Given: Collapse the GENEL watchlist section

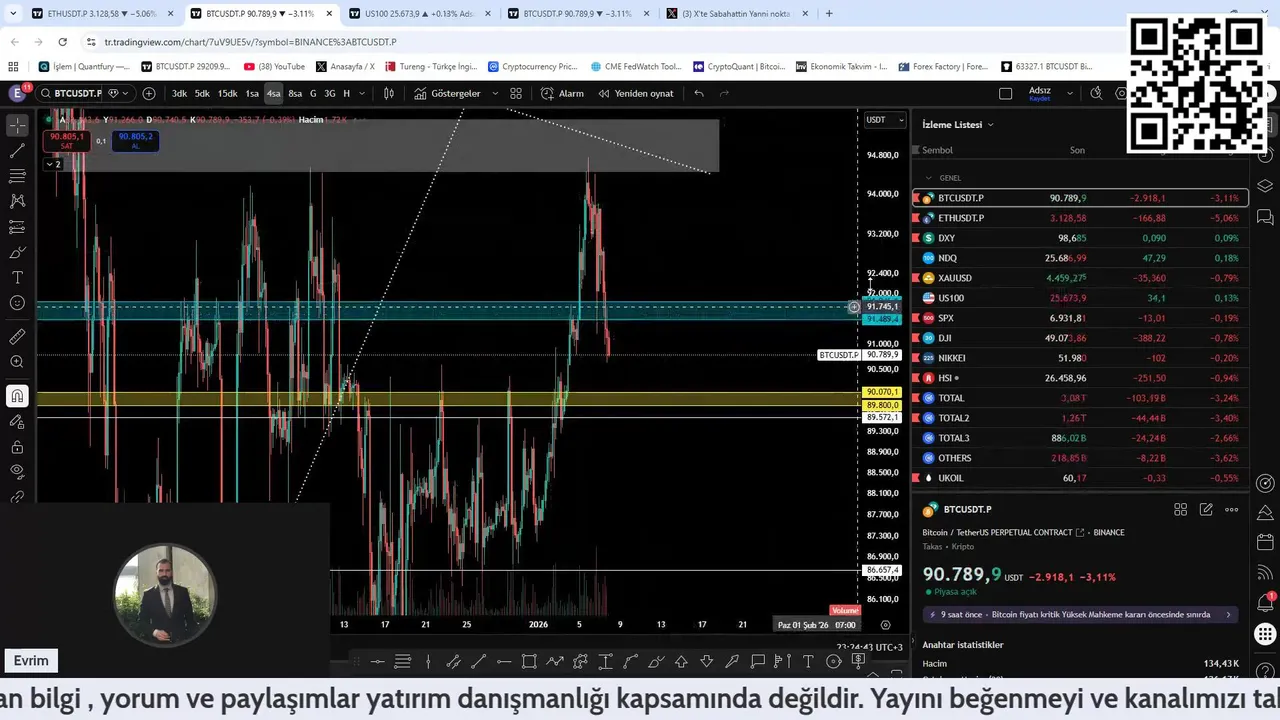Looking at the screenshot, I should [928, 178].
